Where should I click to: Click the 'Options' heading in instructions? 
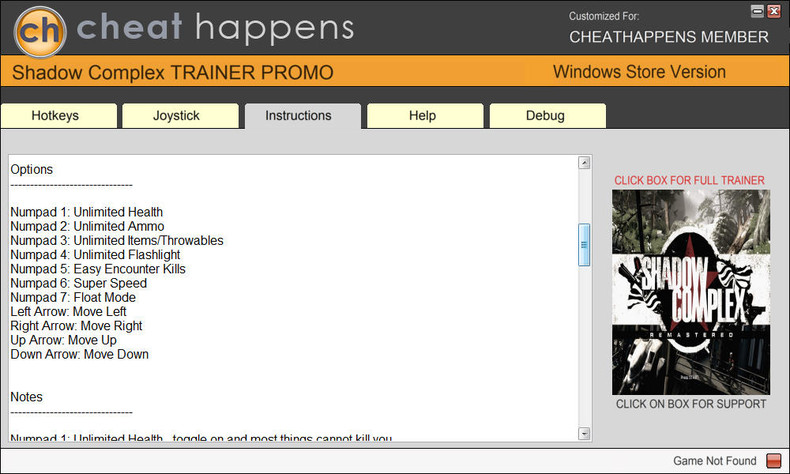click(32, 170)
